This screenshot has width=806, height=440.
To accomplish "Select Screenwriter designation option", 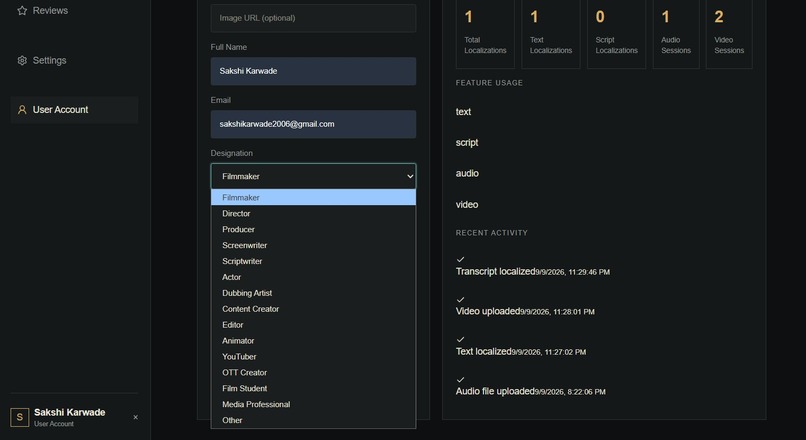I will click(313, 245).
